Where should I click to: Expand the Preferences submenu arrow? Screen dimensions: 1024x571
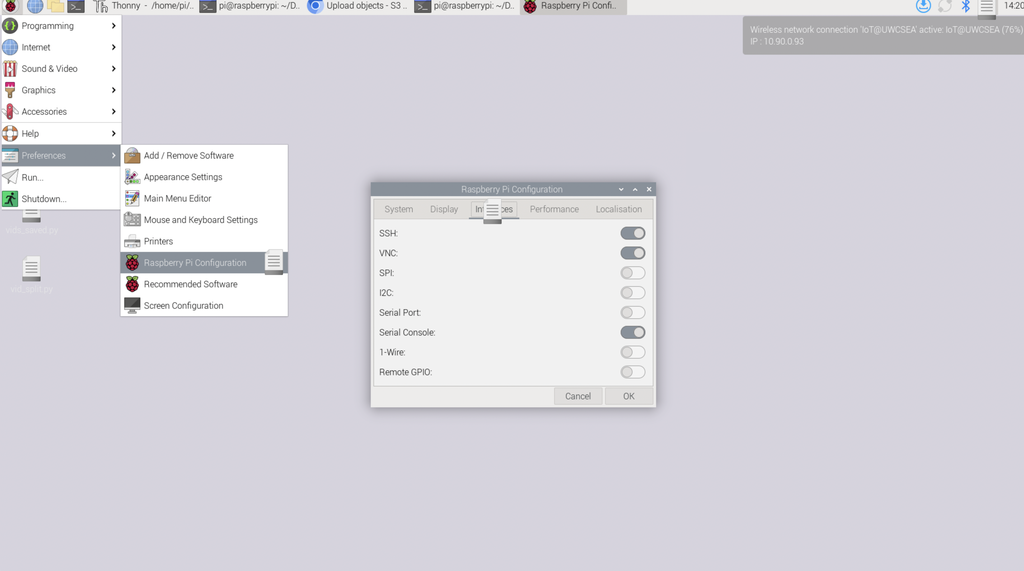[114, 155]
